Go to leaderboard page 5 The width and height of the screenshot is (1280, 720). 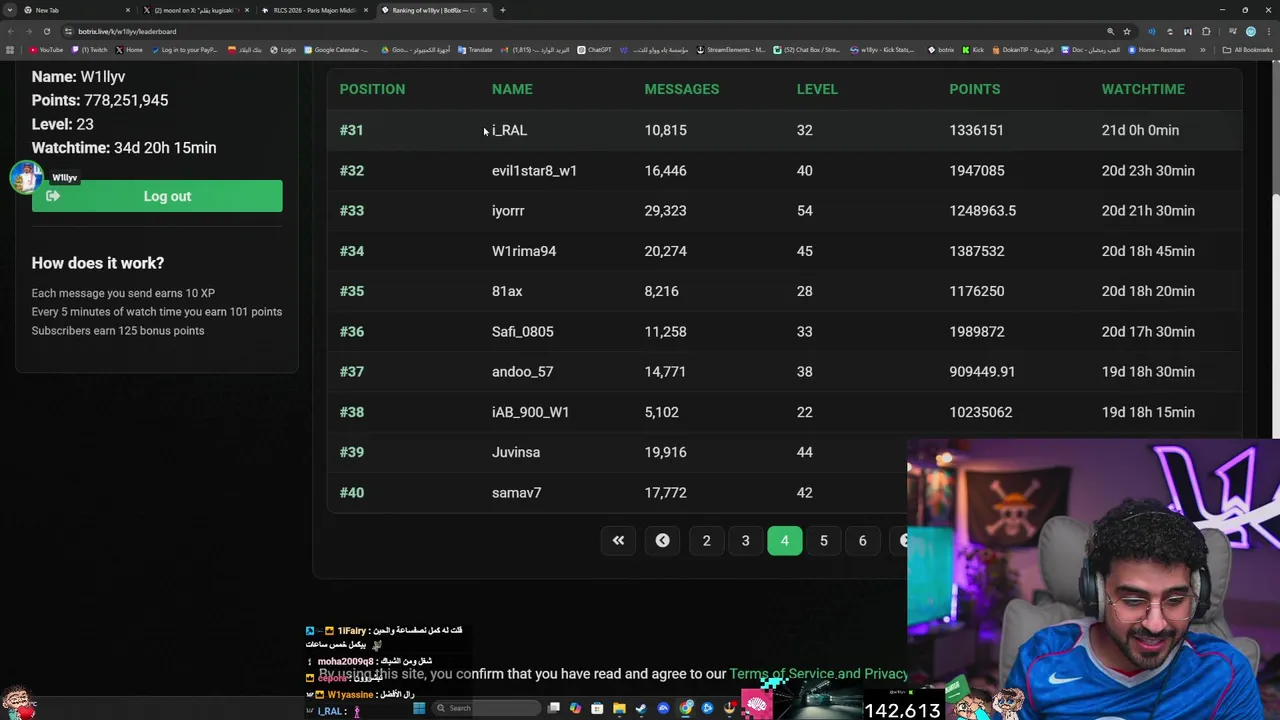point(824,540)
